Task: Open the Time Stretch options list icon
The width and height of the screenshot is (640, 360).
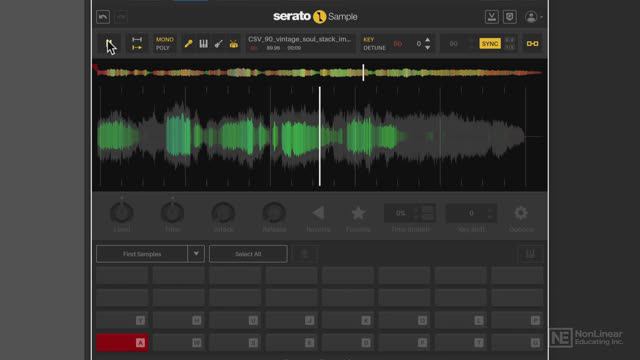Action: 427,213
